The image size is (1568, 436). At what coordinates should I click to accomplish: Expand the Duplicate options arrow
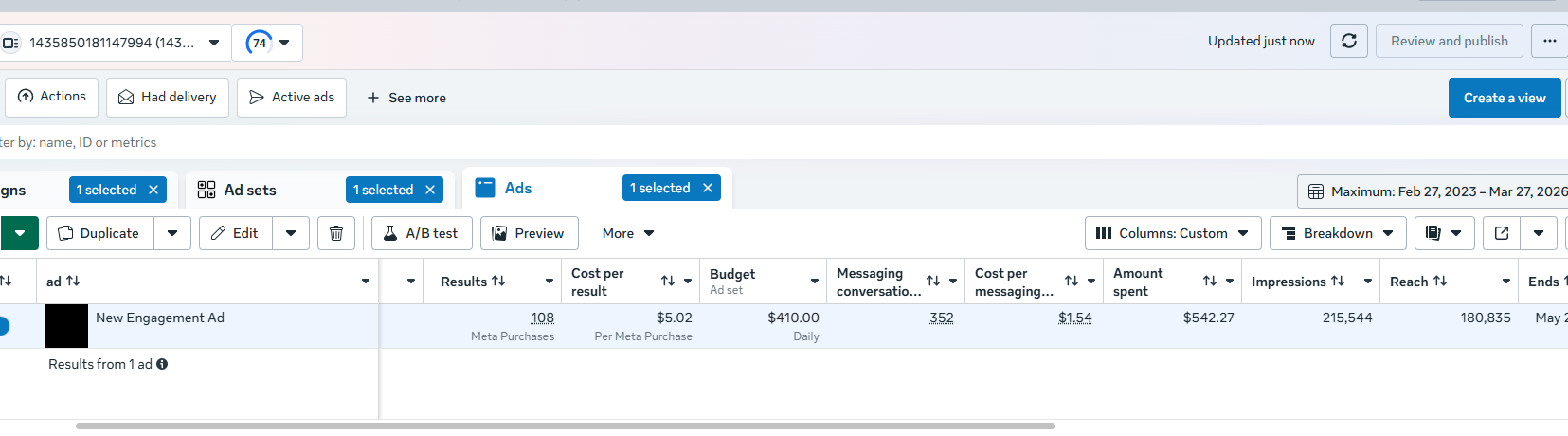coord(172,233)
